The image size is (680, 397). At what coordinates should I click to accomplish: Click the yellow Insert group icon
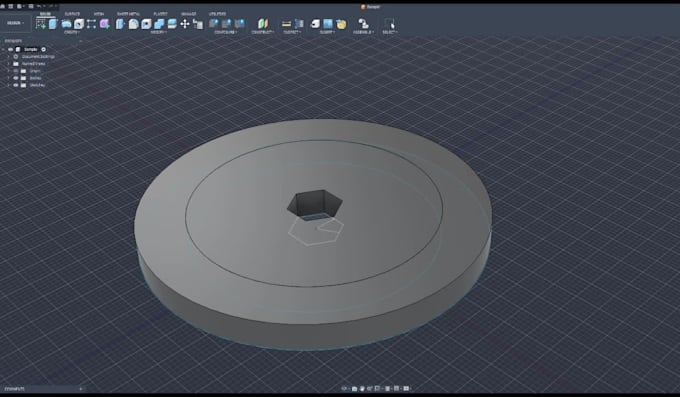(x=341, y=24)
